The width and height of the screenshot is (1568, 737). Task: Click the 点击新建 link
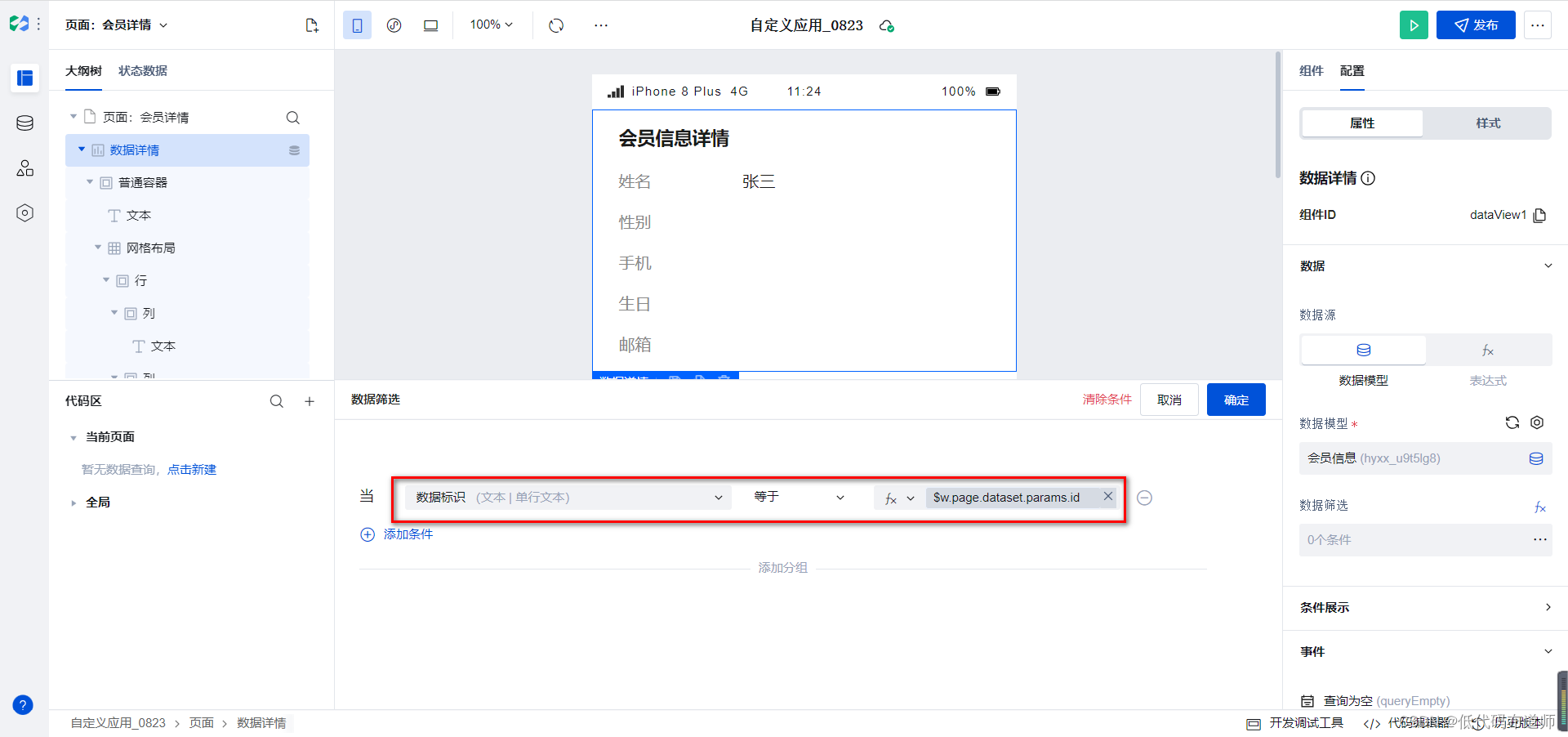[192, 470]
